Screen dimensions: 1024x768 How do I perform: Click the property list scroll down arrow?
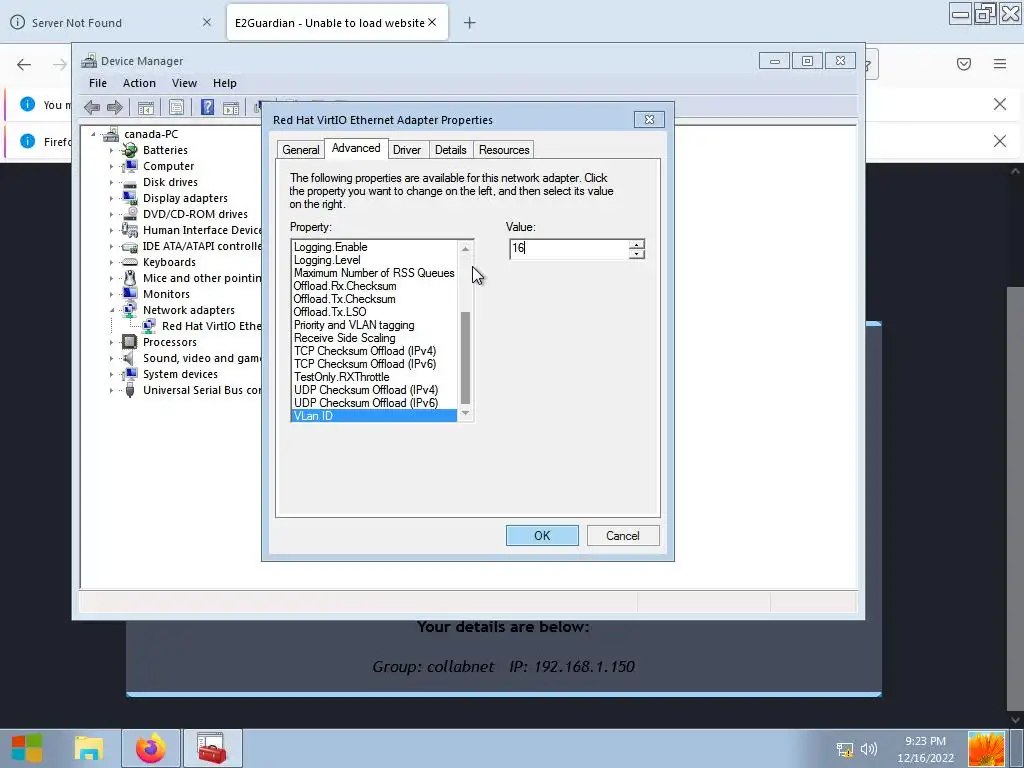tap(466, 413)
